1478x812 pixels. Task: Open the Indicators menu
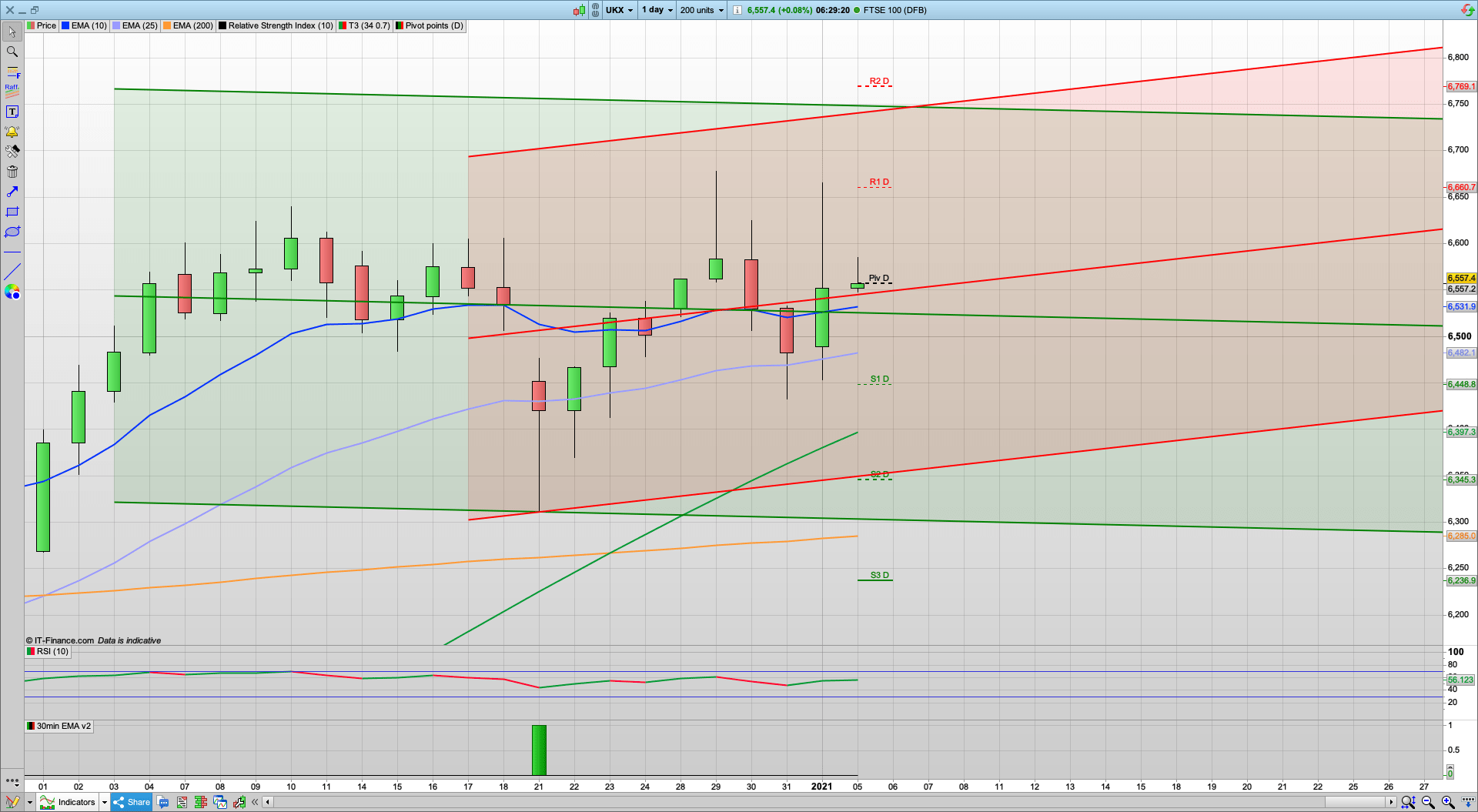(75, 802)
